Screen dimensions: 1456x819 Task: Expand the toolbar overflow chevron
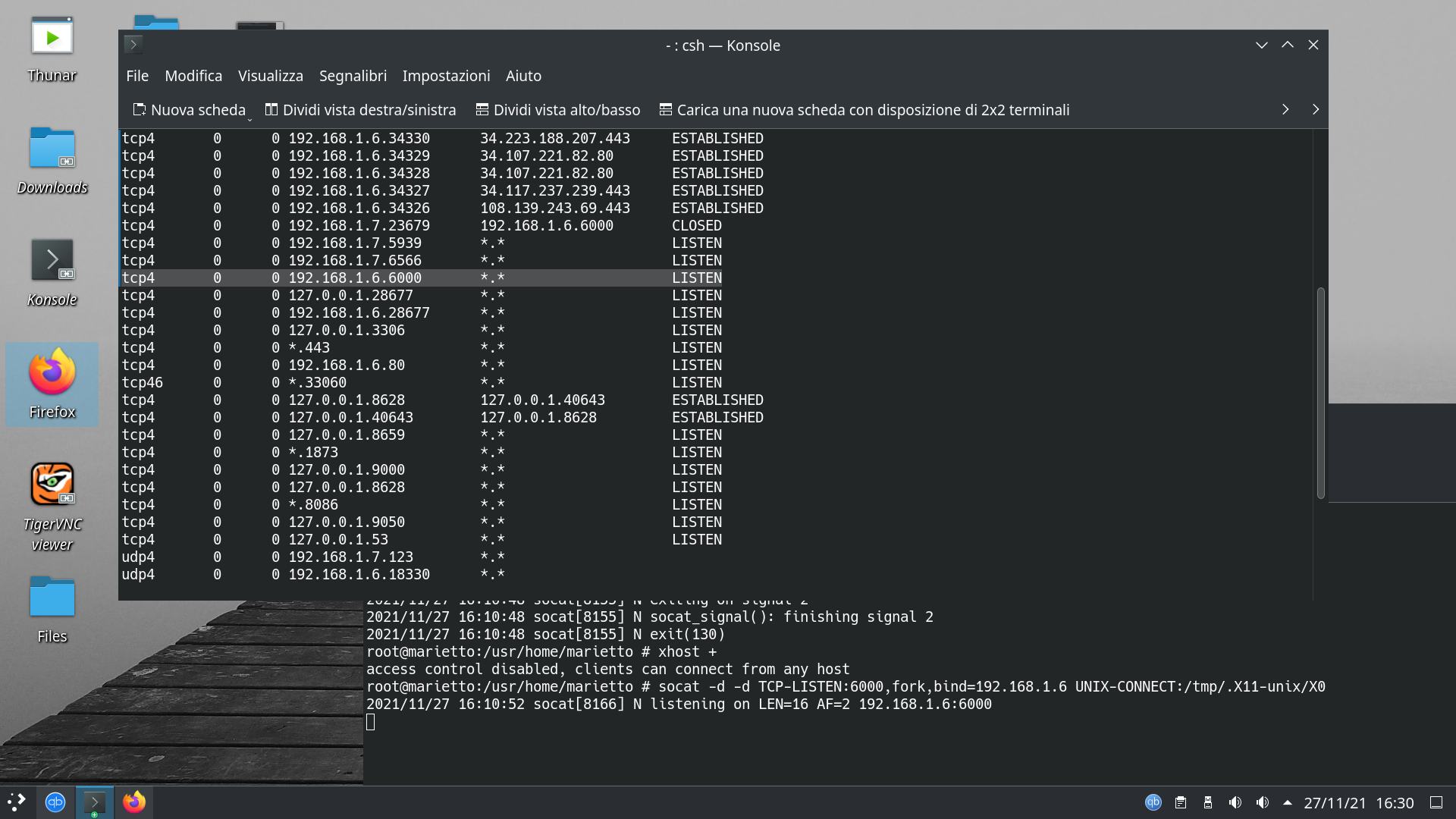tap(1285, 110)
